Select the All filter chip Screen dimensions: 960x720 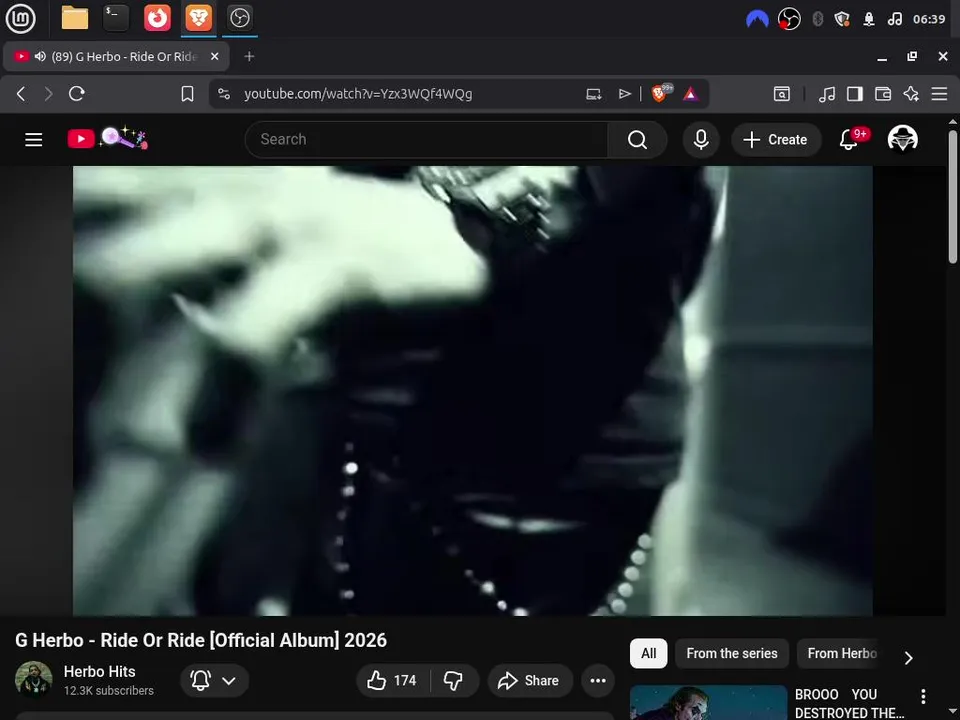648,653
